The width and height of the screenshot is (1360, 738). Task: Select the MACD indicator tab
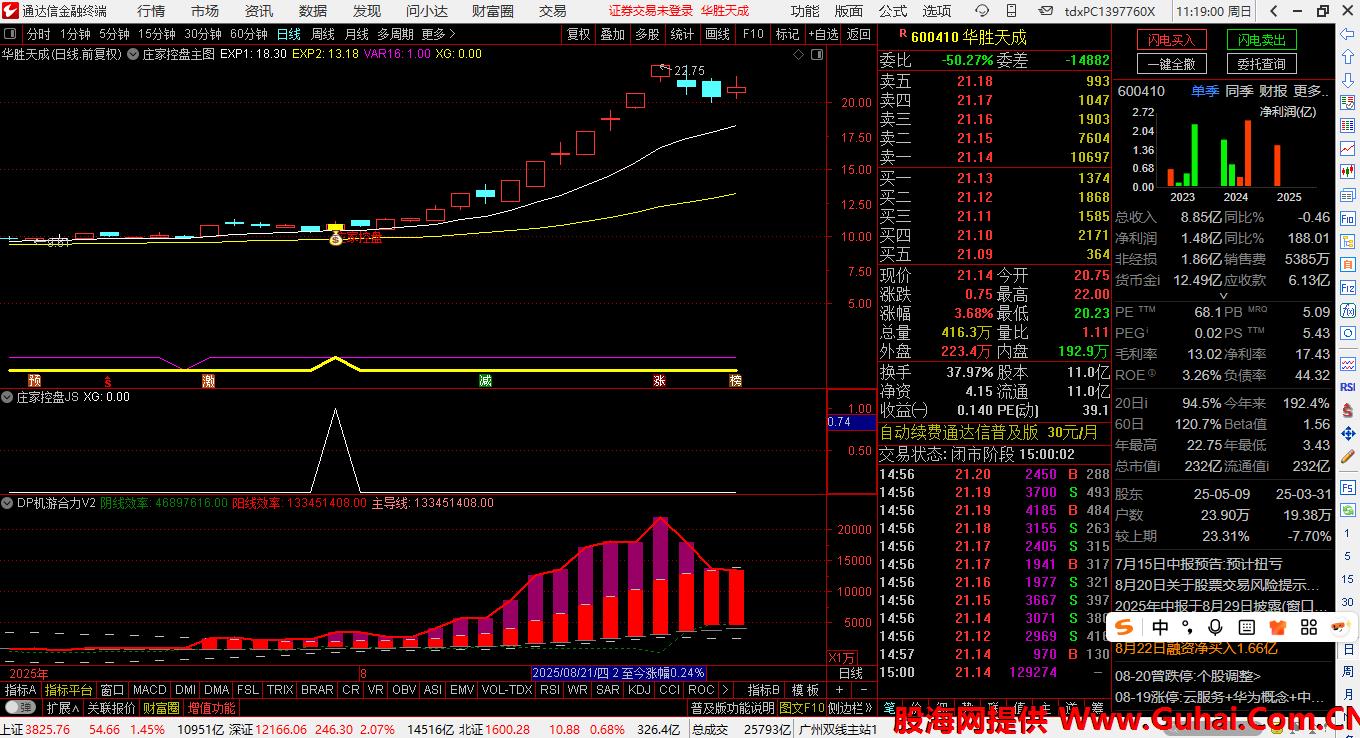tap(150, 690)
